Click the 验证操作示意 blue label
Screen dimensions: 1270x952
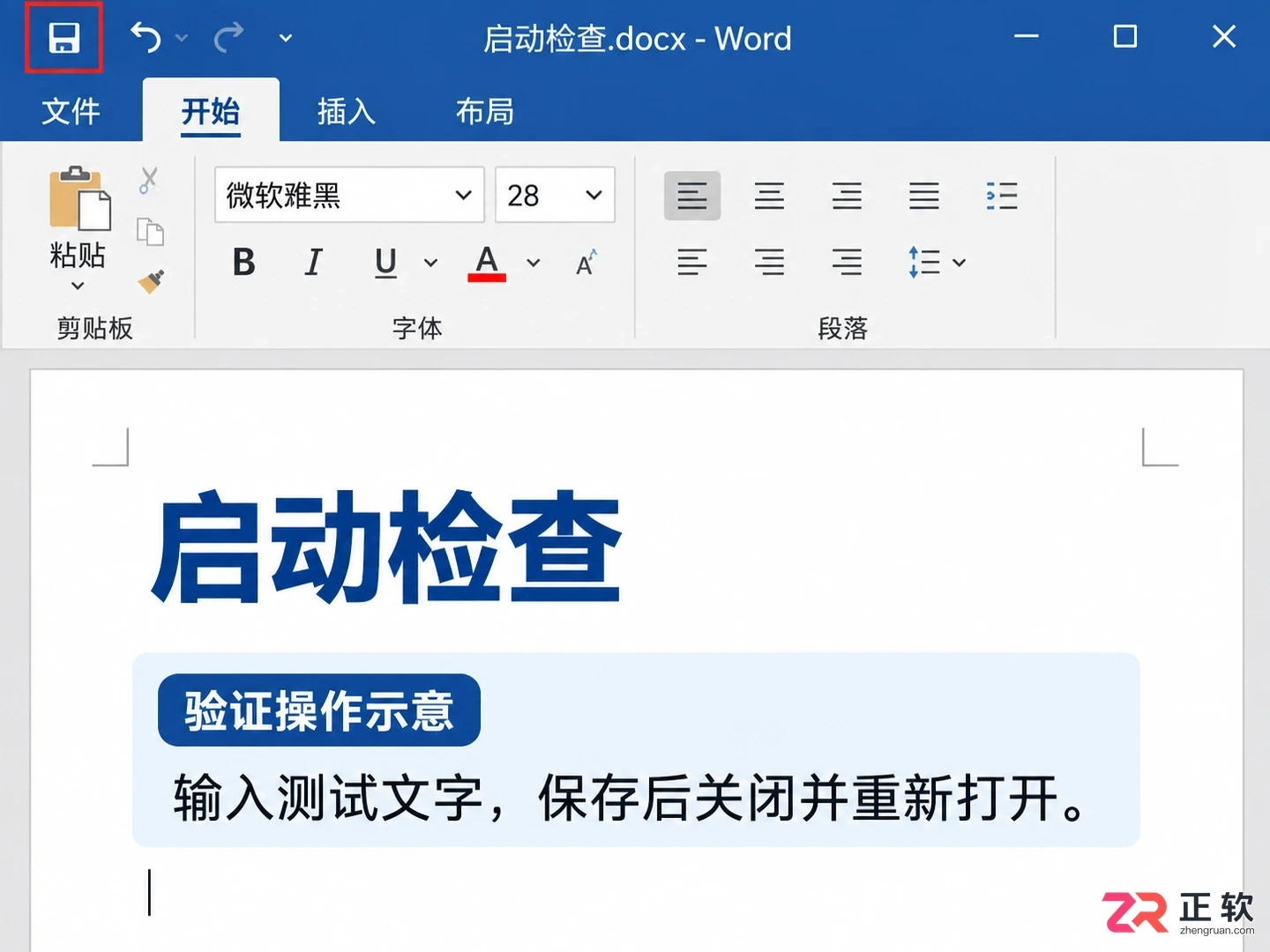click(x=319, y=710)
